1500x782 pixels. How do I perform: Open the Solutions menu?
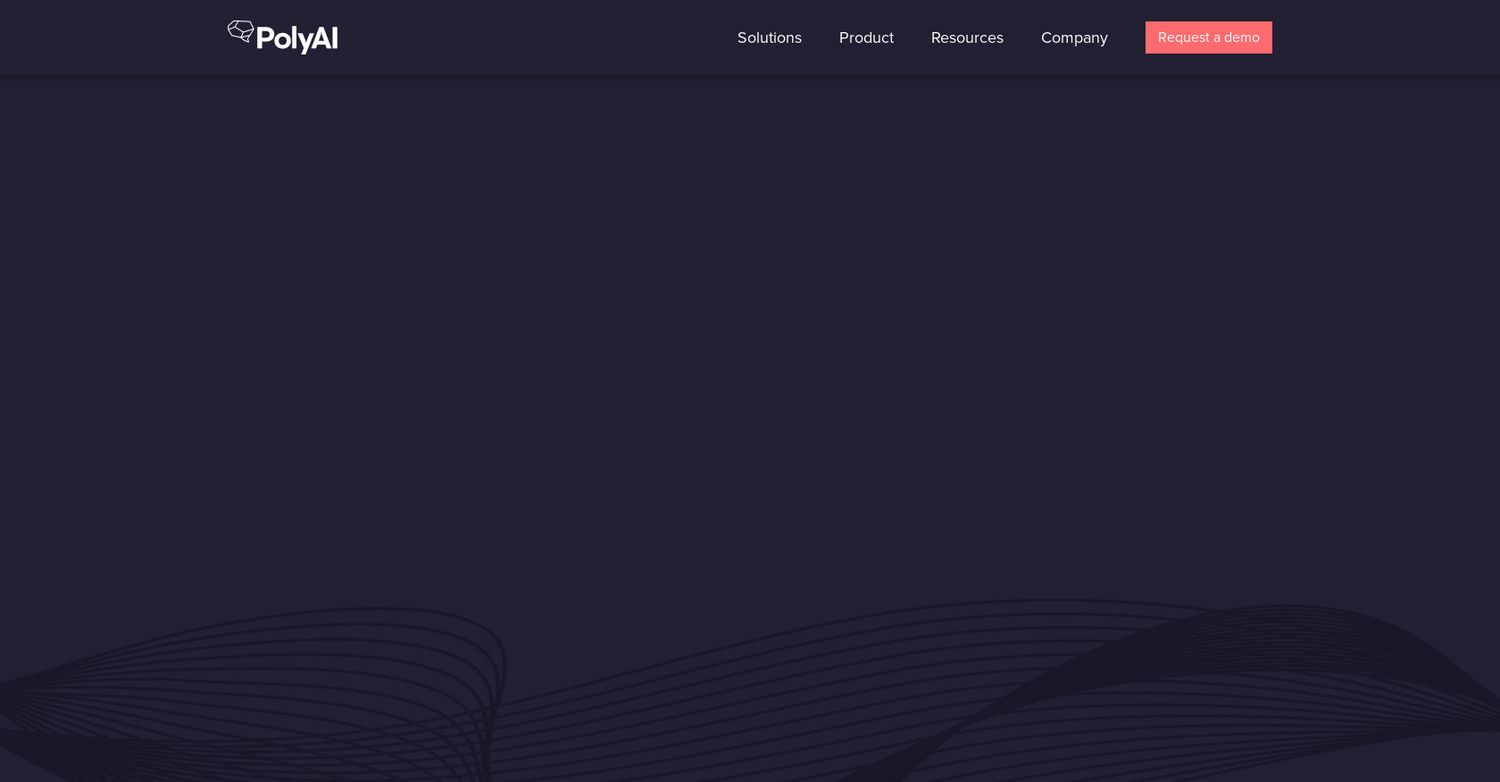pos(769,38)
